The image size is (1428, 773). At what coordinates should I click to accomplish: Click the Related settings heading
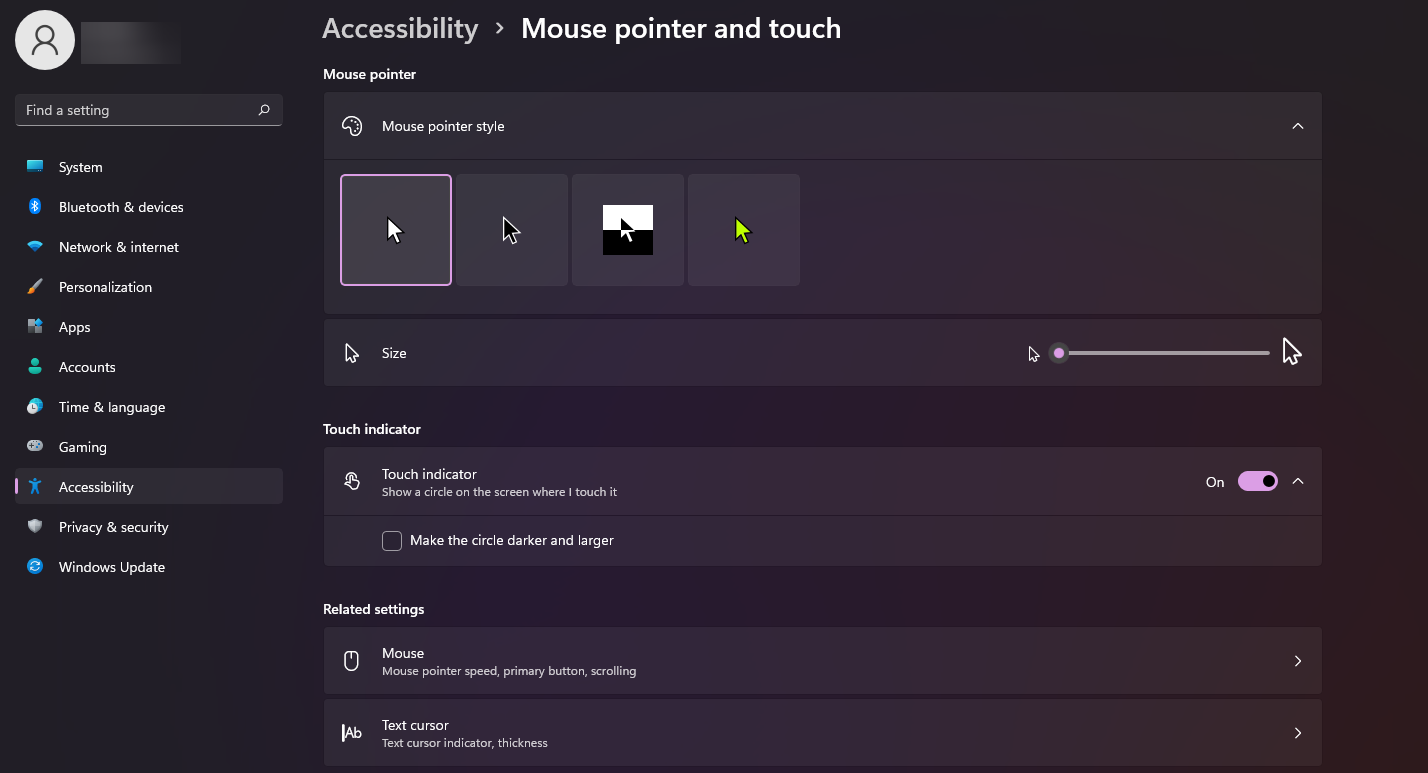pos(374,609)
